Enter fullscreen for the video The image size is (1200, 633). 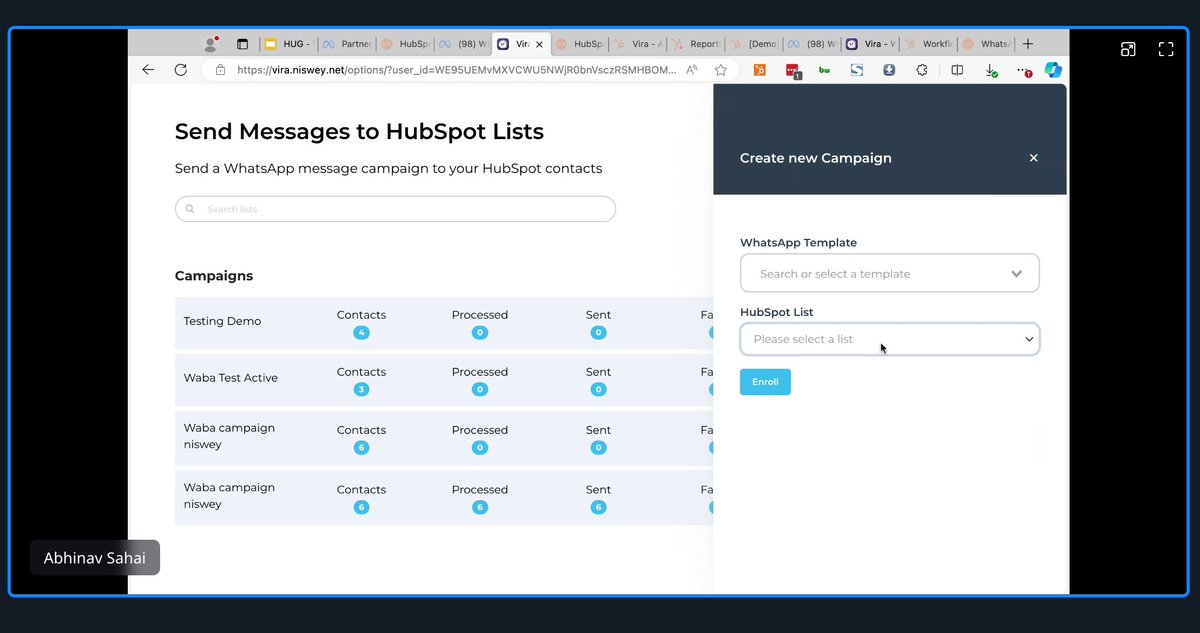[x=1166, y=49]
